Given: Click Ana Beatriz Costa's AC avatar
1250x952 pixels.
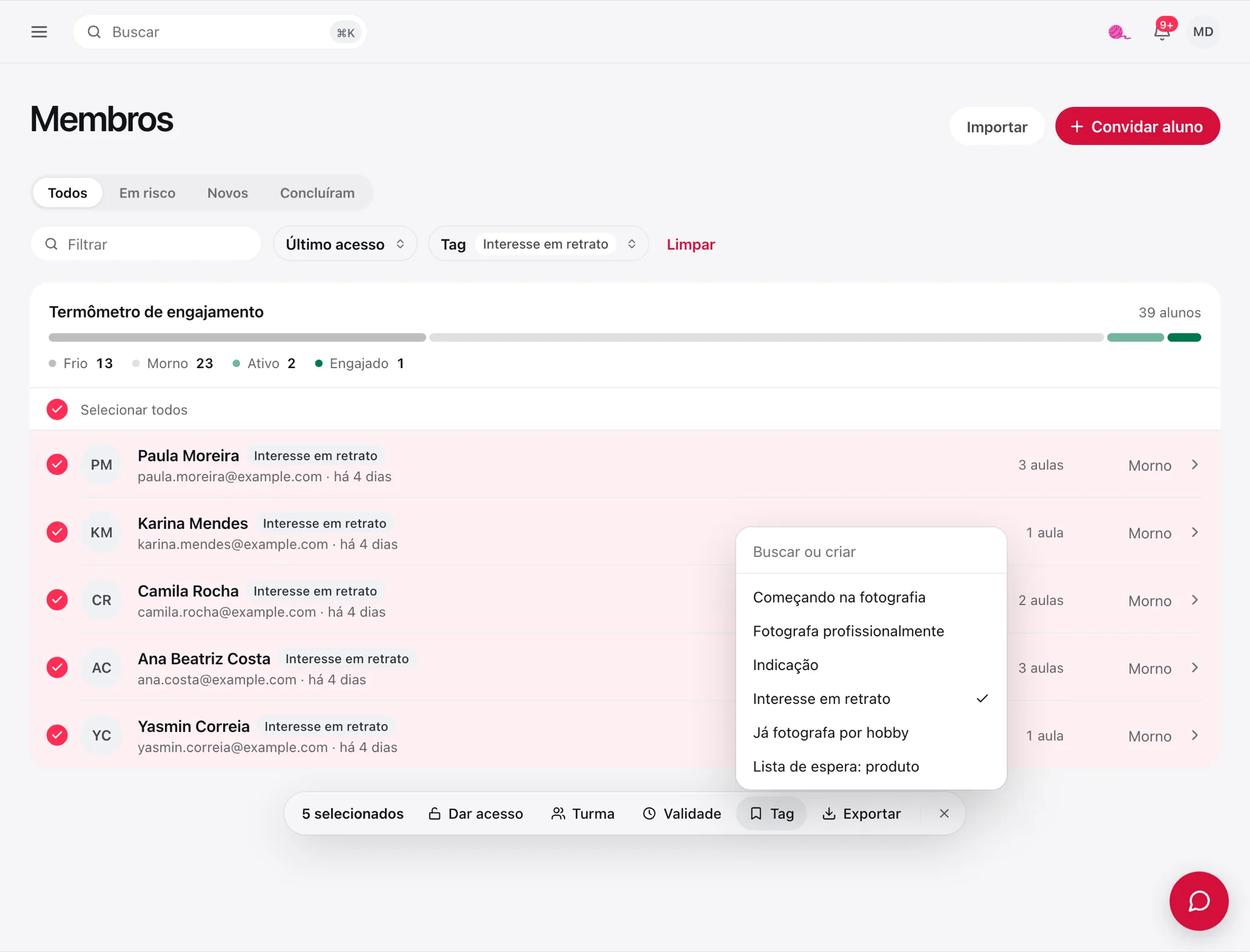Looking at the screenshot, I should (x=101, y=668).
